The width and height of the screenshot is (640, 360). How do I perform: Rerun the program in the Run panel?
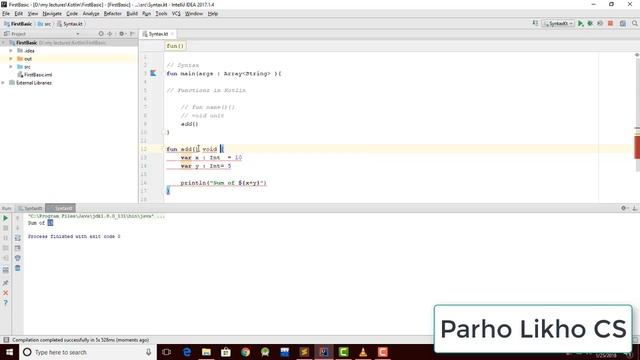pos(5,218)
